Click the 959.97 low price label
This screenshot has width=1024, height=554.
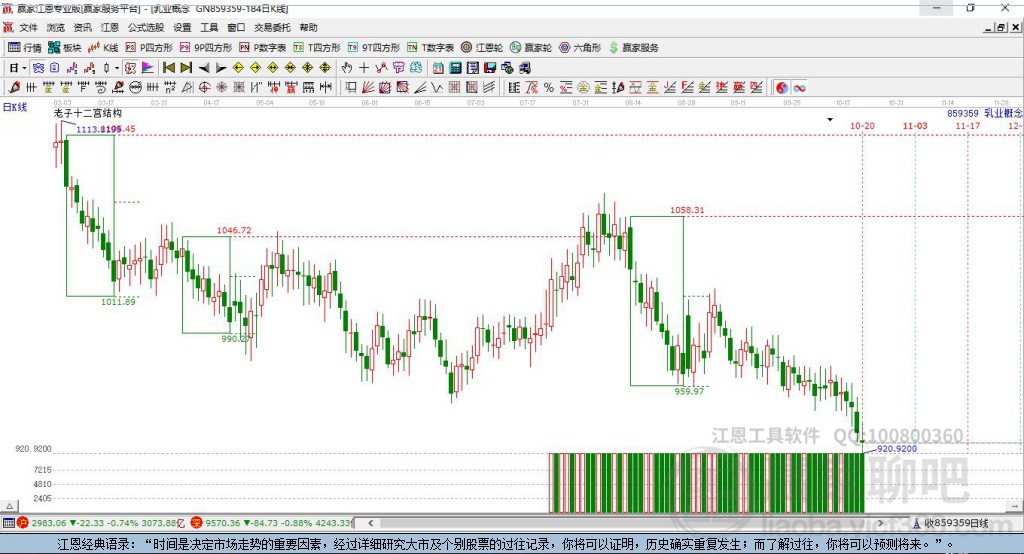point(689,391)
